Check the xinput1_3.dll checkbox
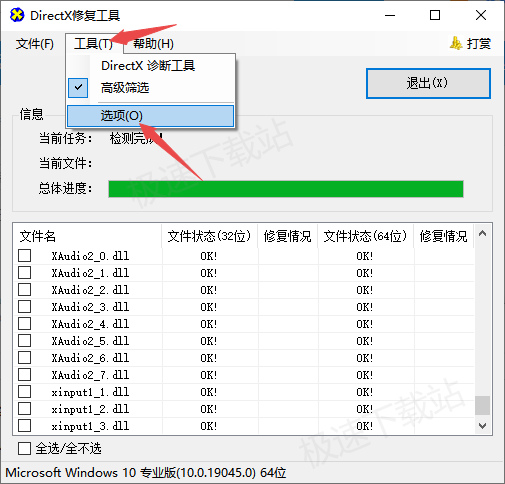Viewport: 505px width, 484px height. click(25, 426)
